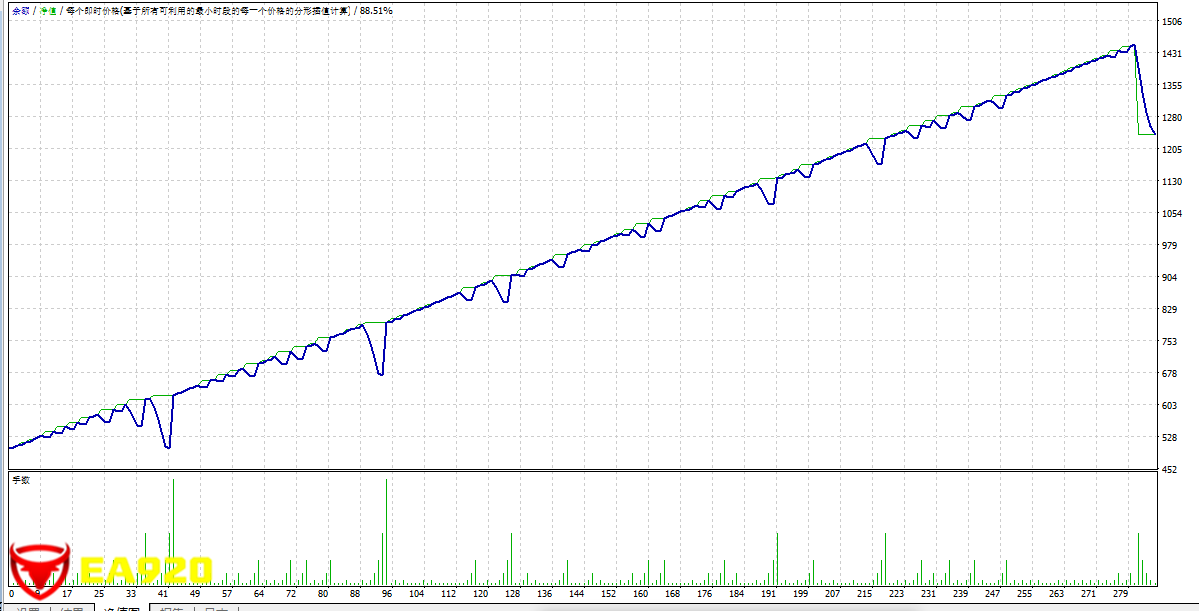Switch to the 结果 (Results) tab

tap(71, 609)
